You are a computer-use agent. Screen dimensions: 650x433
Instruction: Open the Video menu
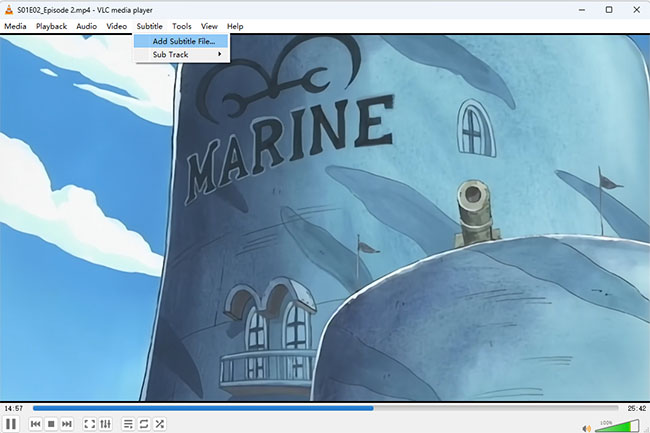pos(116,26)
